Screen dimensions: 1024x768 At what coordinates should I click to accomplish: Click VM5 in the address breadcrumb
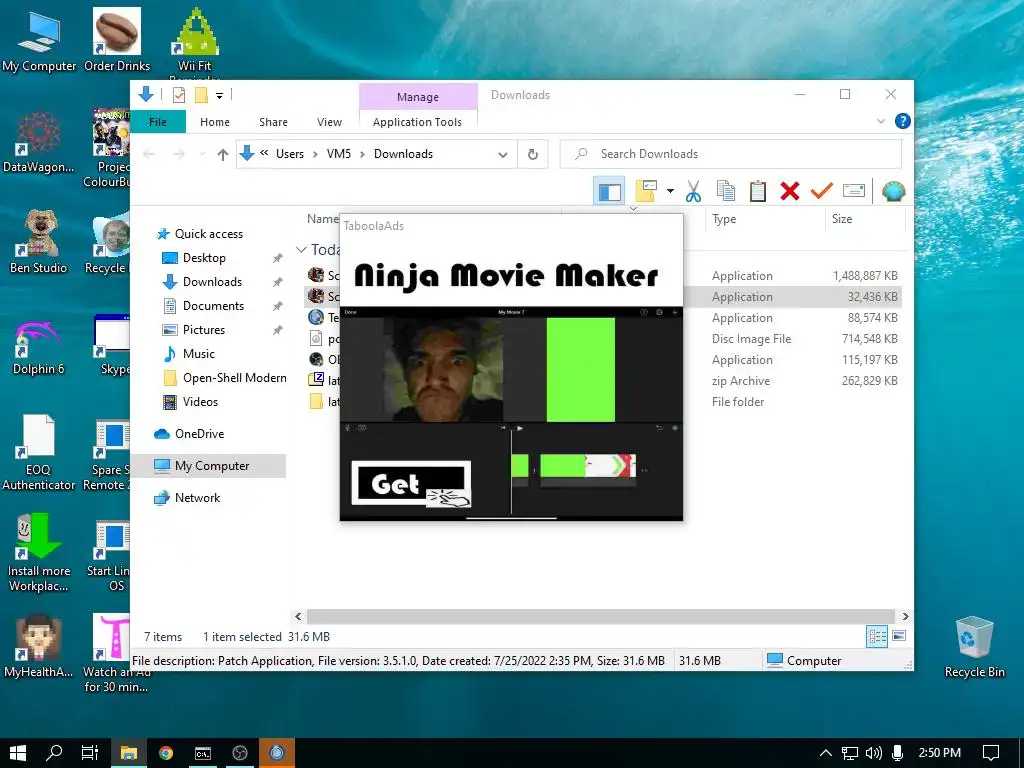coord(339,154)
